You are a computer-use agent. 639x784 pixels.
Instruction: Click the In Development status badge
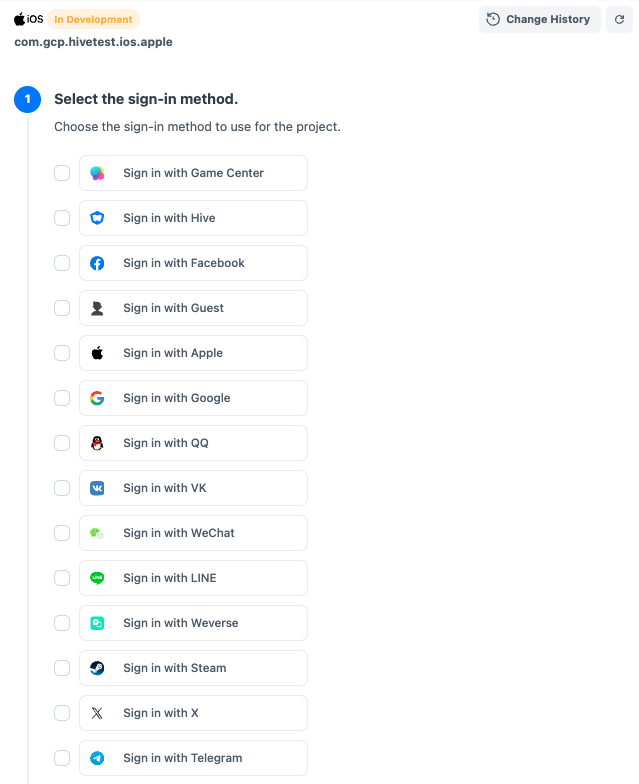(x=93, y=19)
